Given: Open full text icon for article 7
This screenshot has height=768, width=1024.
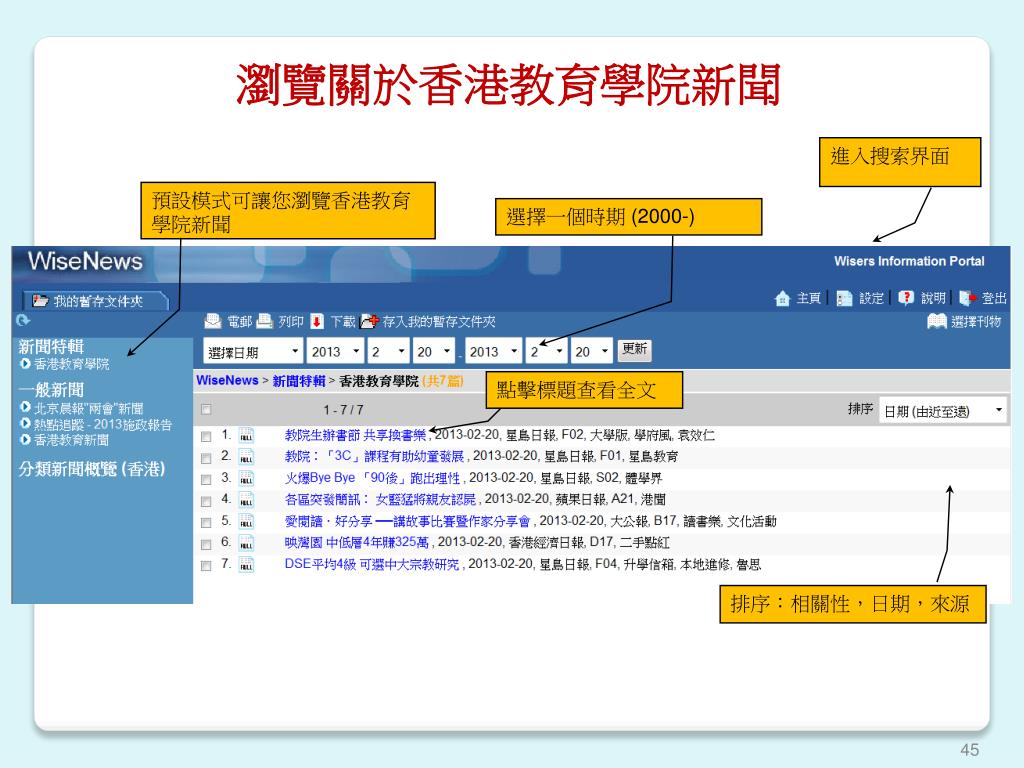Looking at the screenshot, I should (x=246, y=564).
